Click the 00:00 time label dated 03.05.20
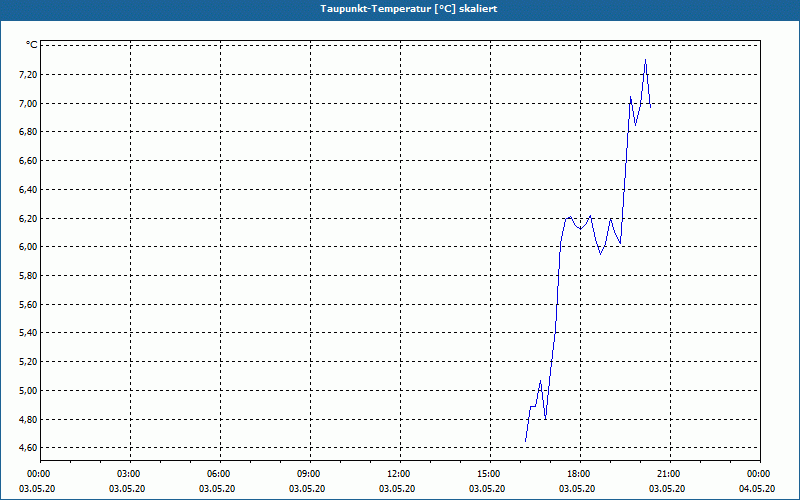This screenshot has width=800, height=500. (38, 474)
